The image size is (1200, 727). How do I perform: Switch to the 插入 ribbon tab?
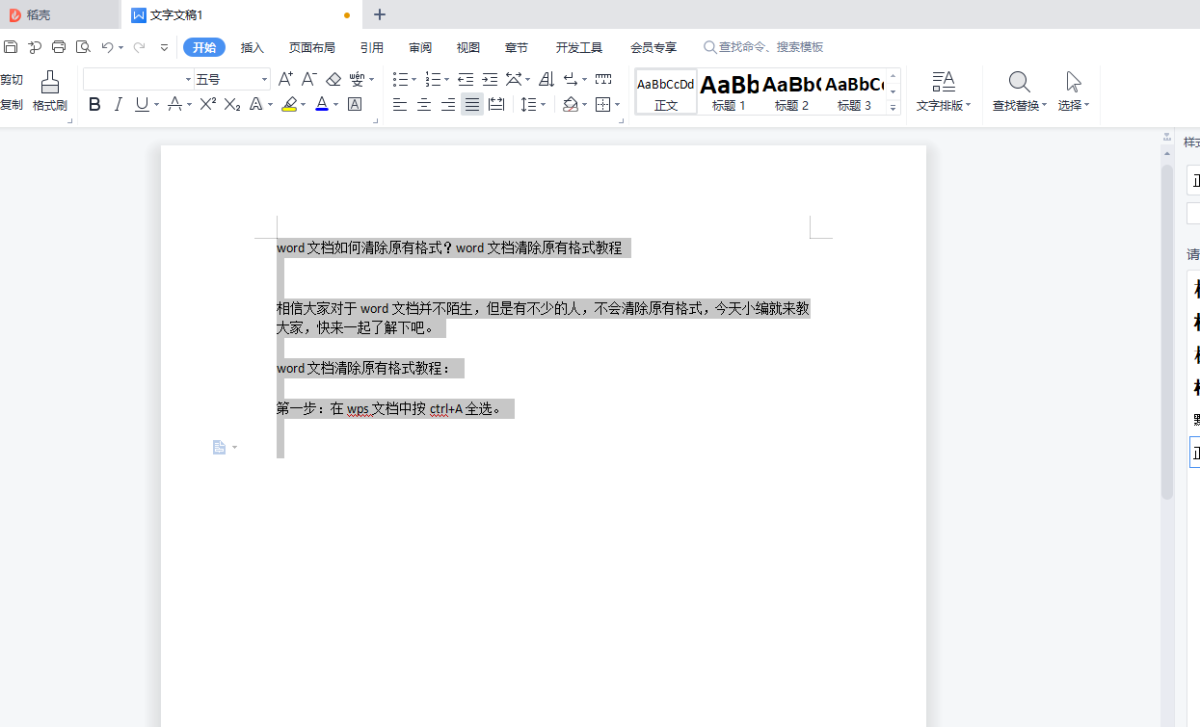(252, 47)
